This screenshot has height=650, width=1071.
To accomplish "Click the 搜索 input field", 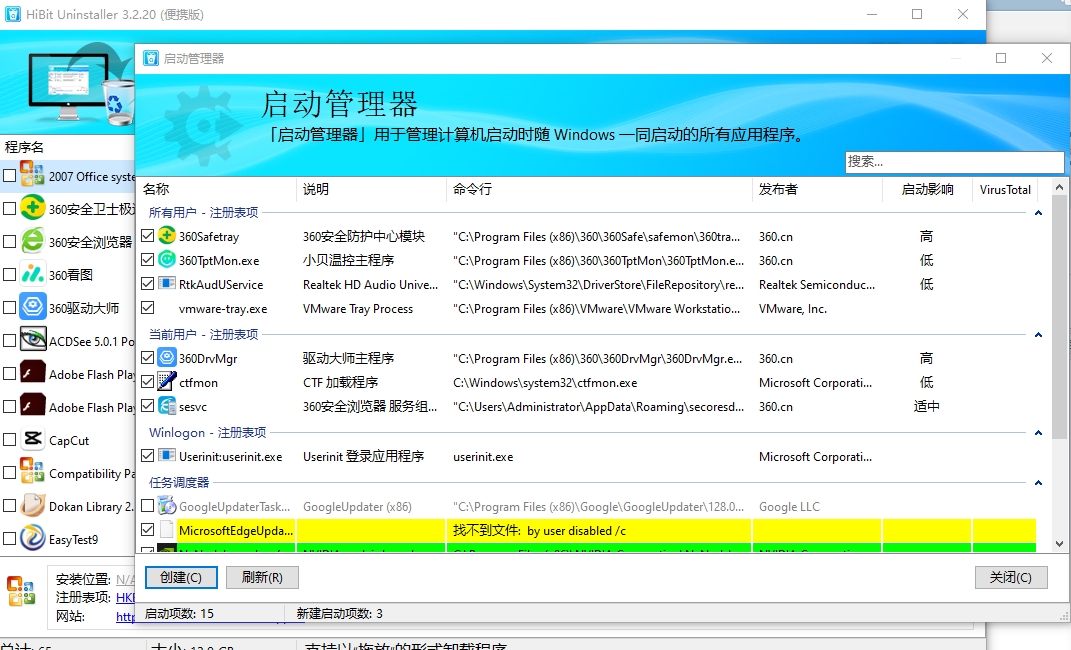I will pos(954,161).
